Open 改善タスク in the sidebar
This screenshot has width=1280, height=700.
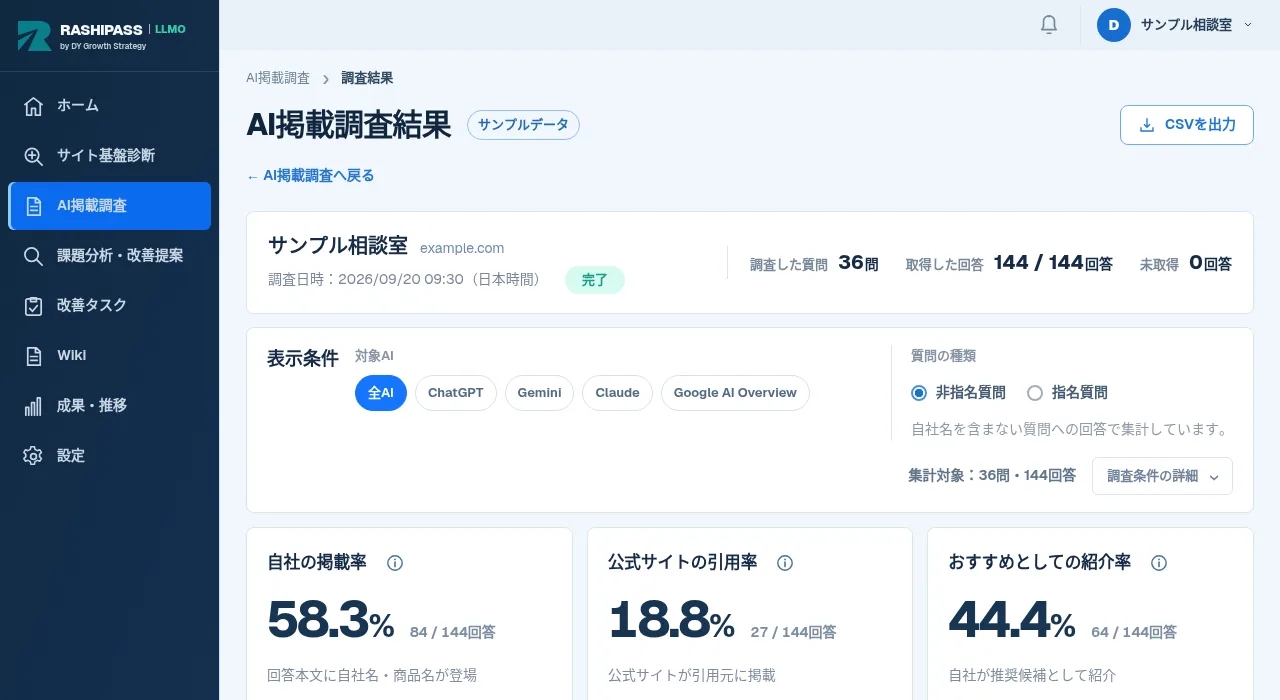(x=110, y=306)
